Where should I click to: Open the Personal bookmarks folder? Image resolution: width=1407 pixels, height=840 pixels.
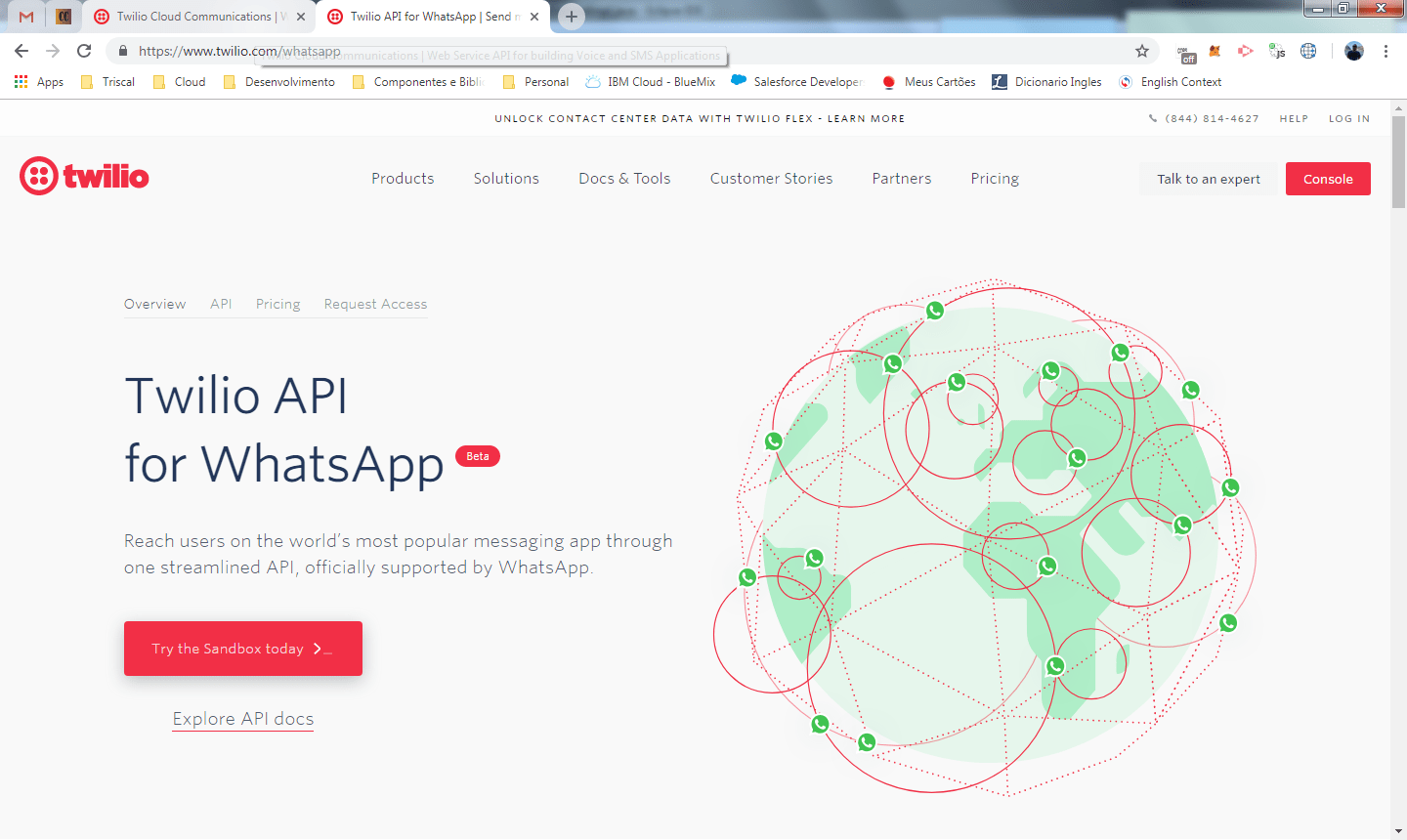pyautogui.click(x=535, y=82)
